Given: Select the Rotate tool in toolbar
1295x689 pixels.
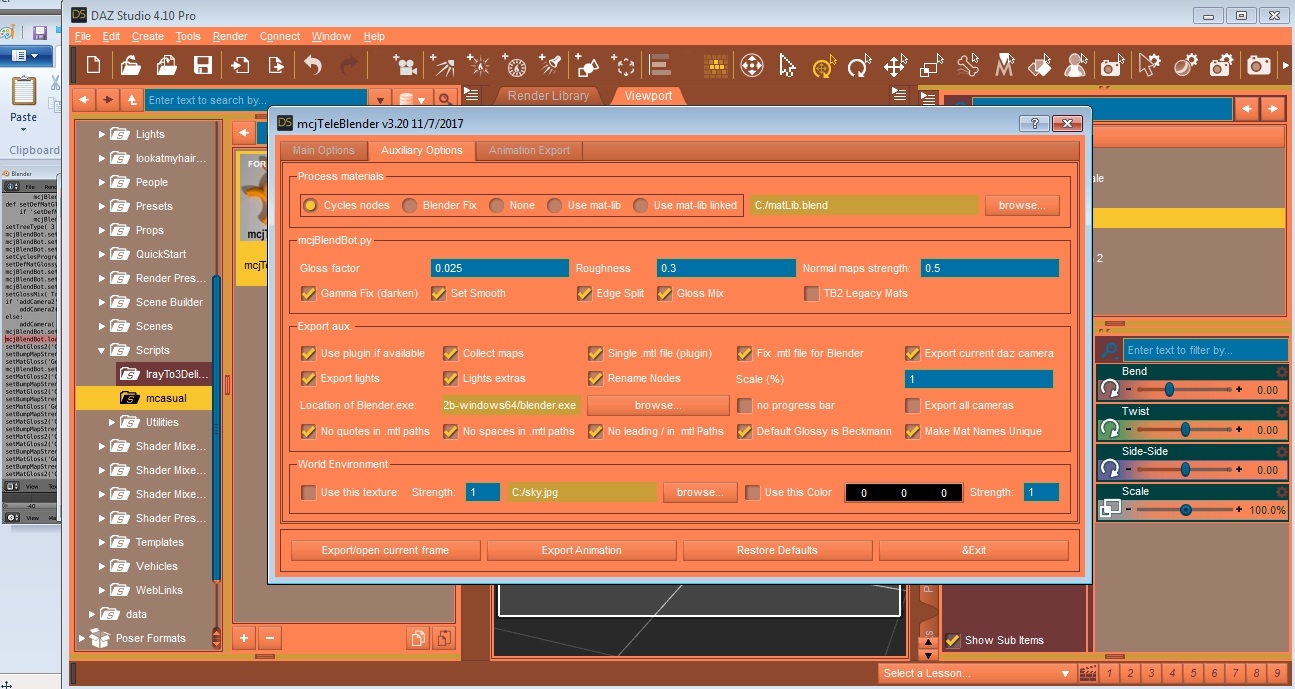Looking at the screenshot, I should pos(858,67).
